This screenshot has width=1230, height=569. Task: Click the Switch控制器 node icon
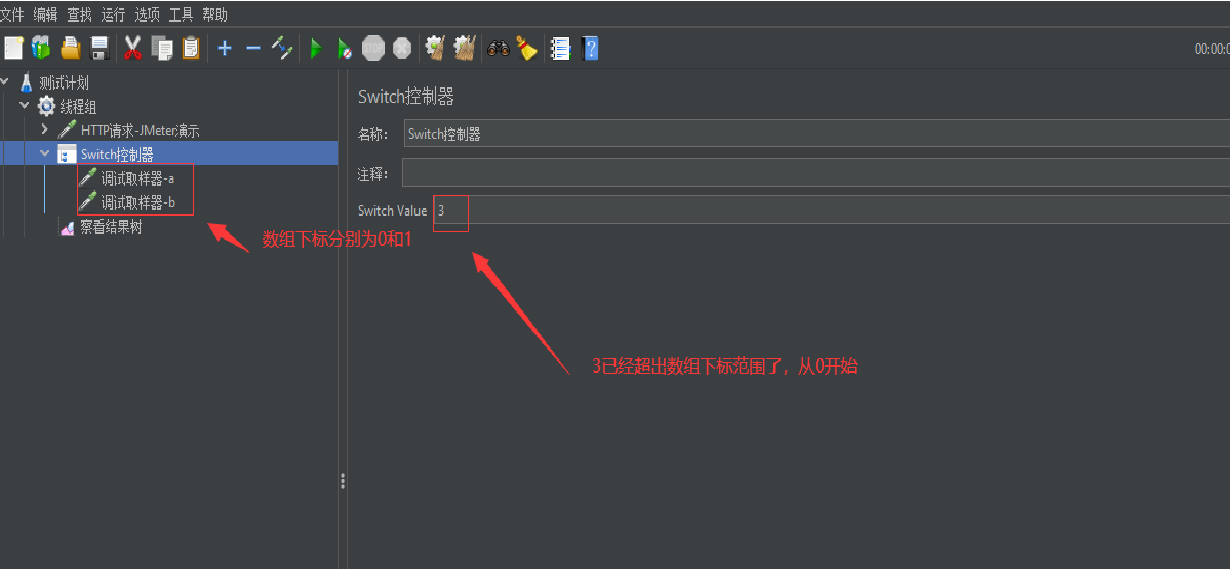click(67, 154)
